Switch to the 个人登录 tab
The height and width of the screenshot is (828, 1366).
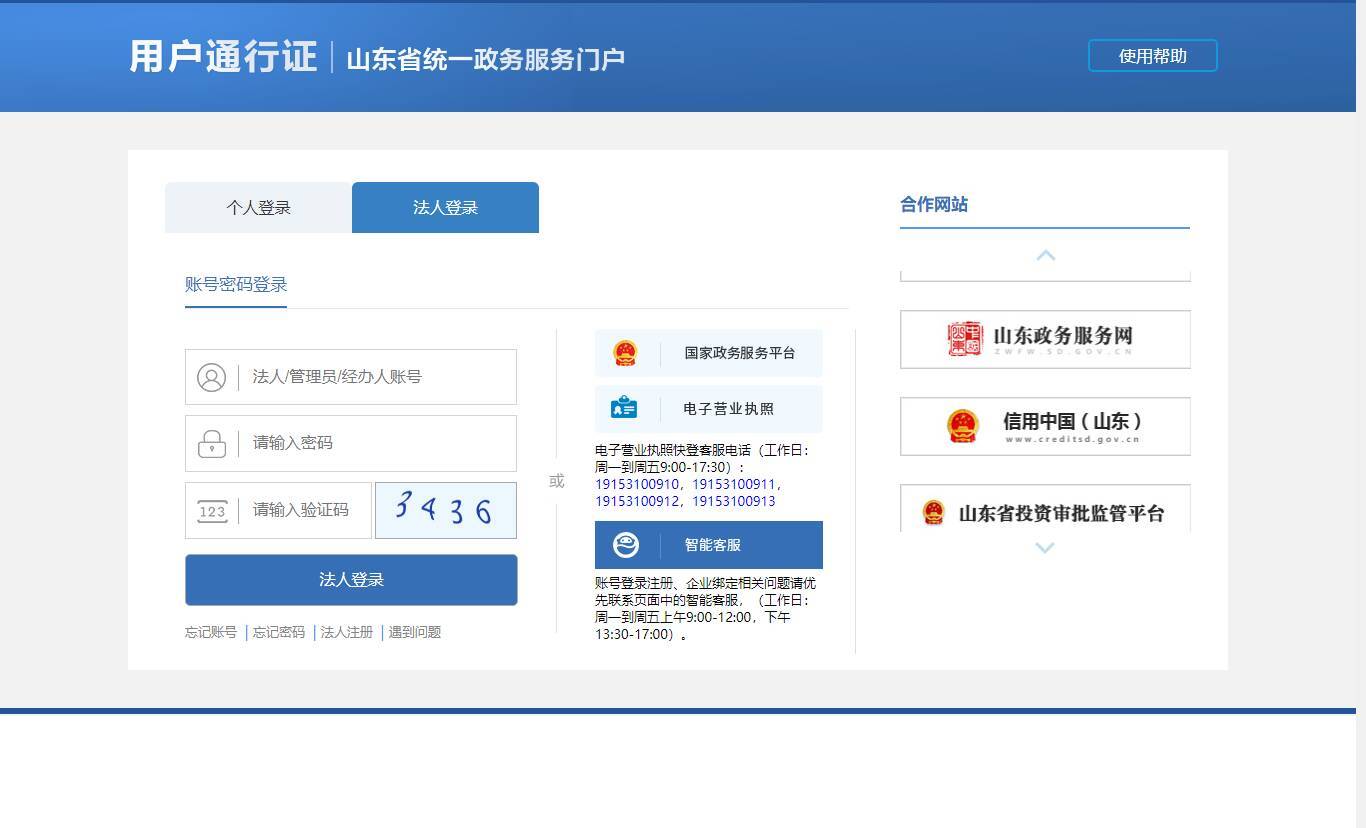[x=257, y=207]
